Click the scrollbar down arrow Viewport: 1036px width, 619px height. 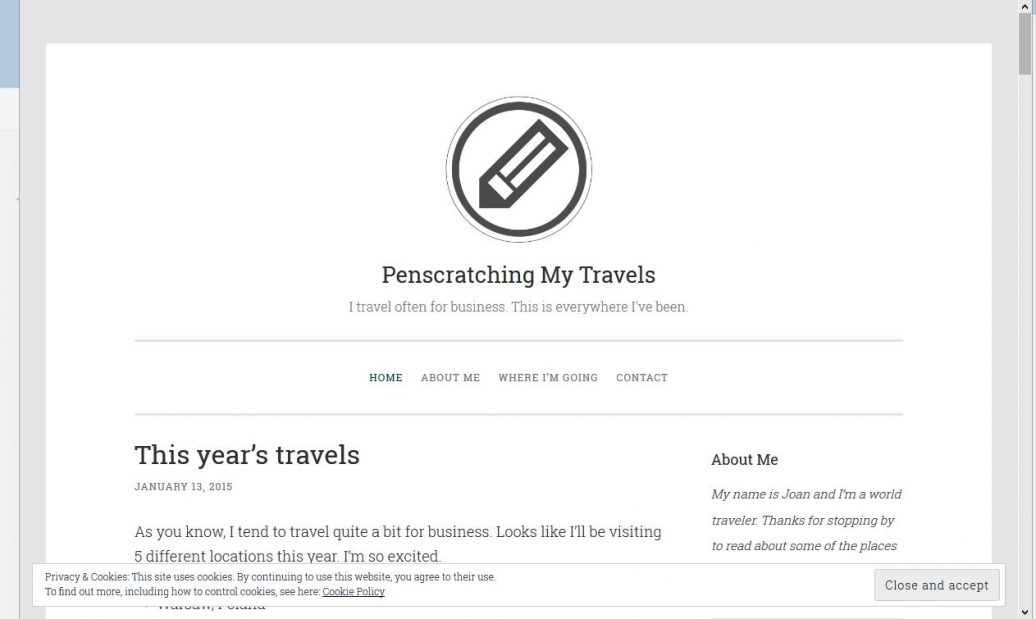pyautogui.click(x=1026, y=611)
